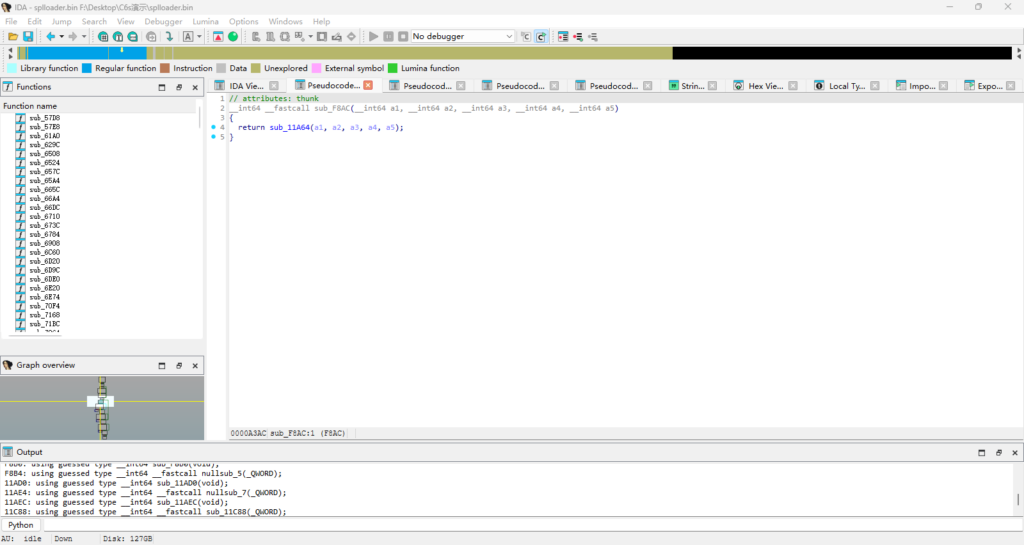Screen dimensions: 1024x545
Task: Close the active Pseudocode tab via red X
Action: (x=368, y=86)
